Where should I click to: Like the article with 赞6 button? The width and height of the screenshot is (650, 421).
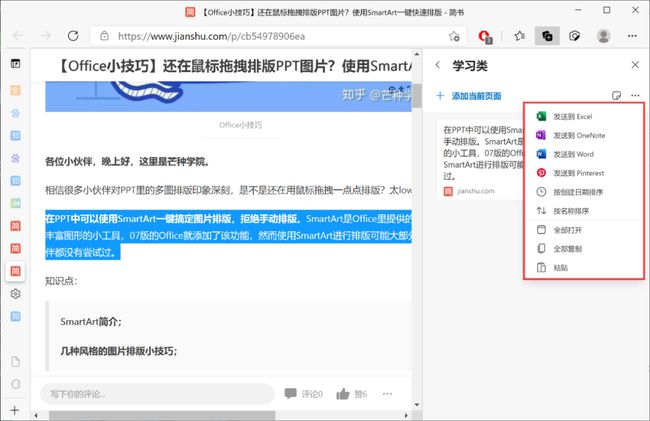352,394
